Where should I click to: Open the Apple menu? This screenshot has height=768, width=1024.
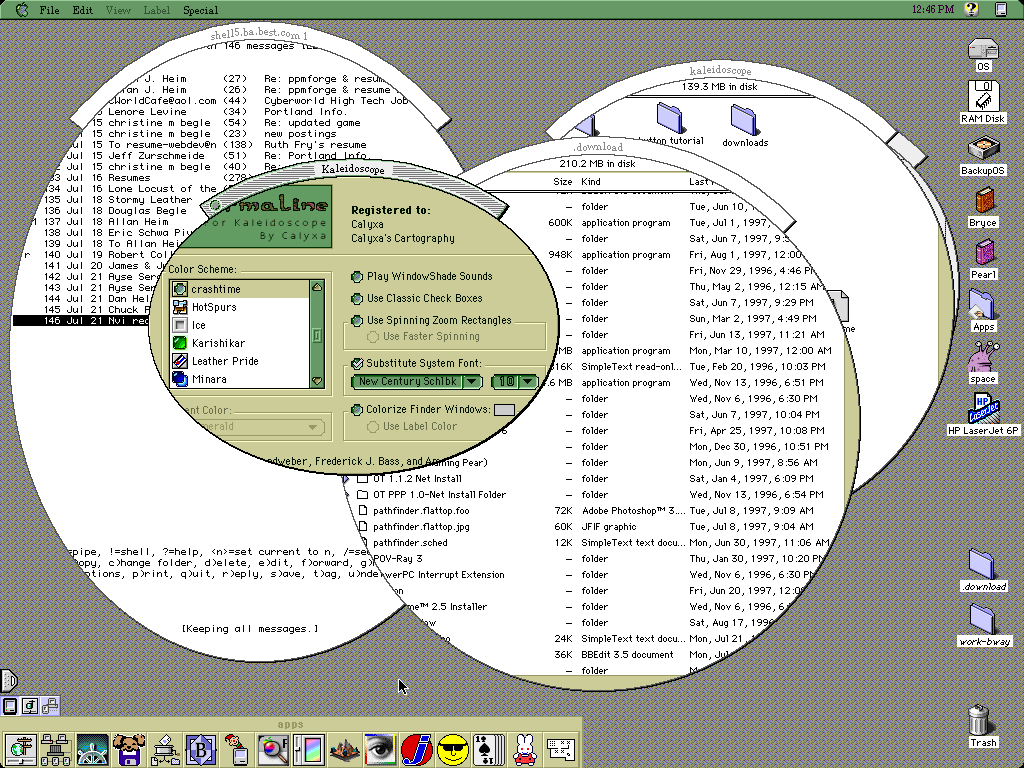(x=22, y=10)
